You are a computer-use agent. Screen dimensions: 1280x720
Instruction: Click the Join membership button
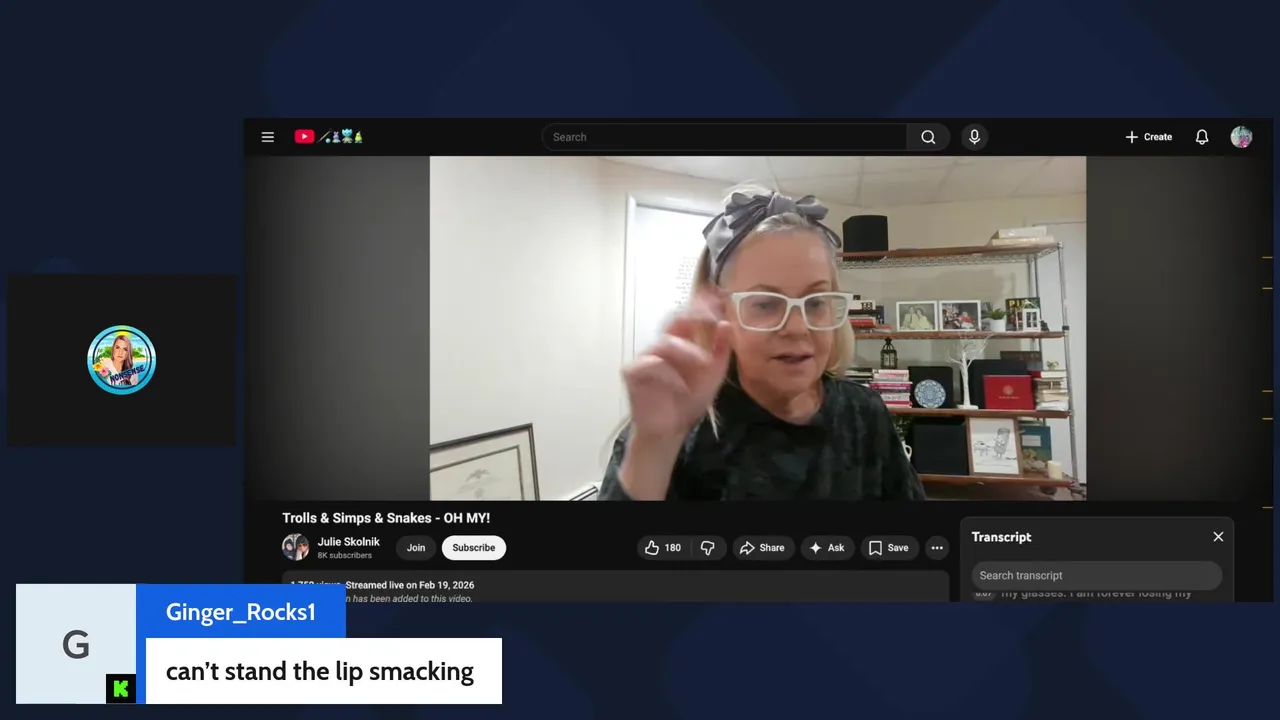[x=416, y=548]
